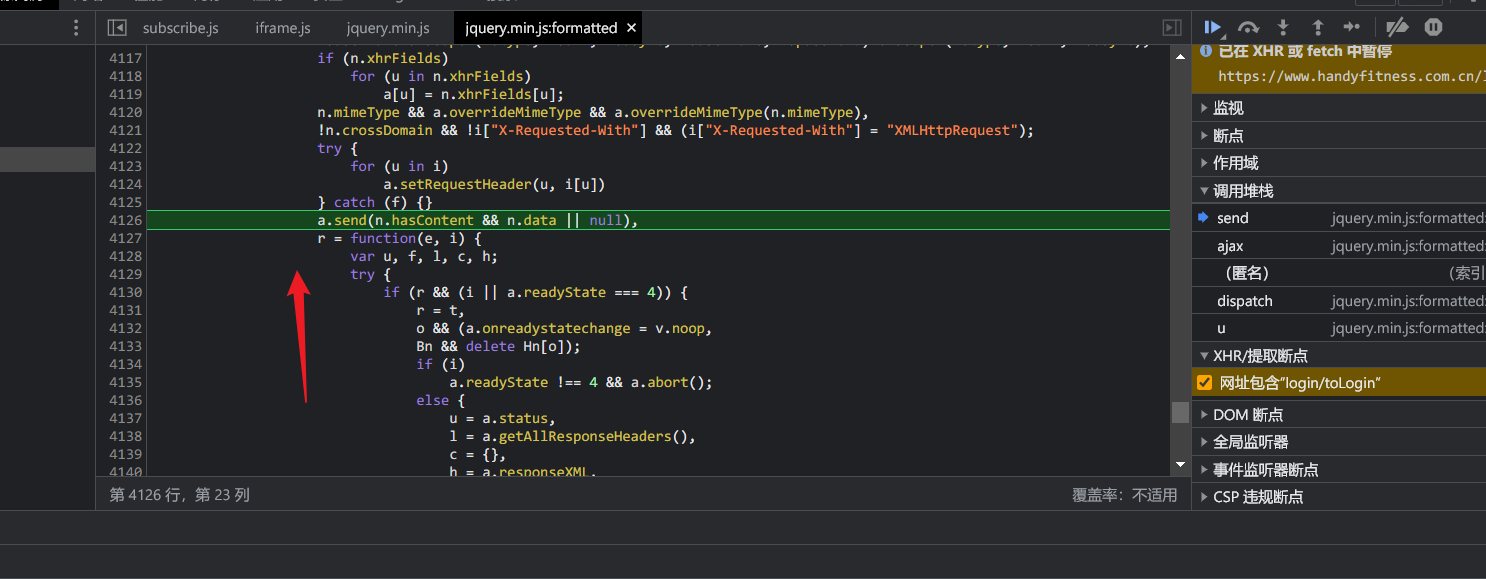Set breakpoint at line number 4127

pos(125,238)
